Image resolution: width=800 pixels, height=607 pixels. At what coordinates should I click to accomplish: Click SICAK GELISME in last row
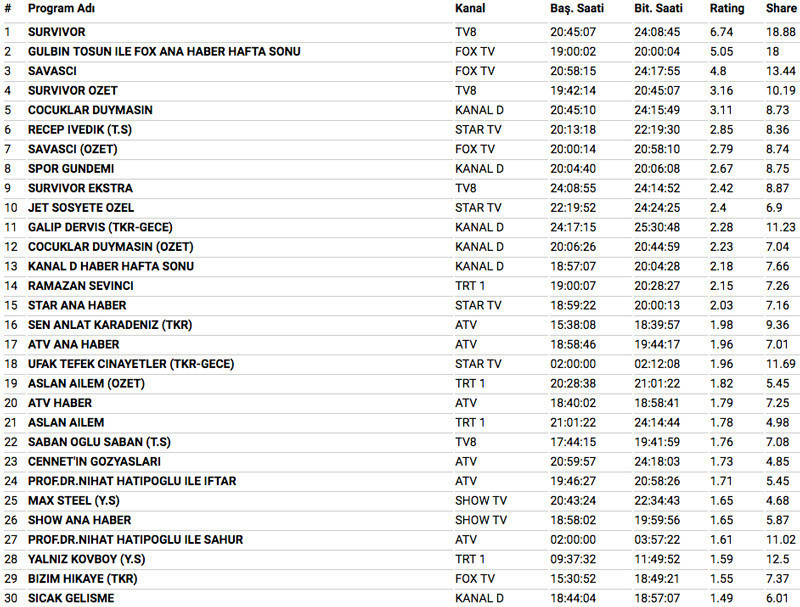[x=70, y=599]
